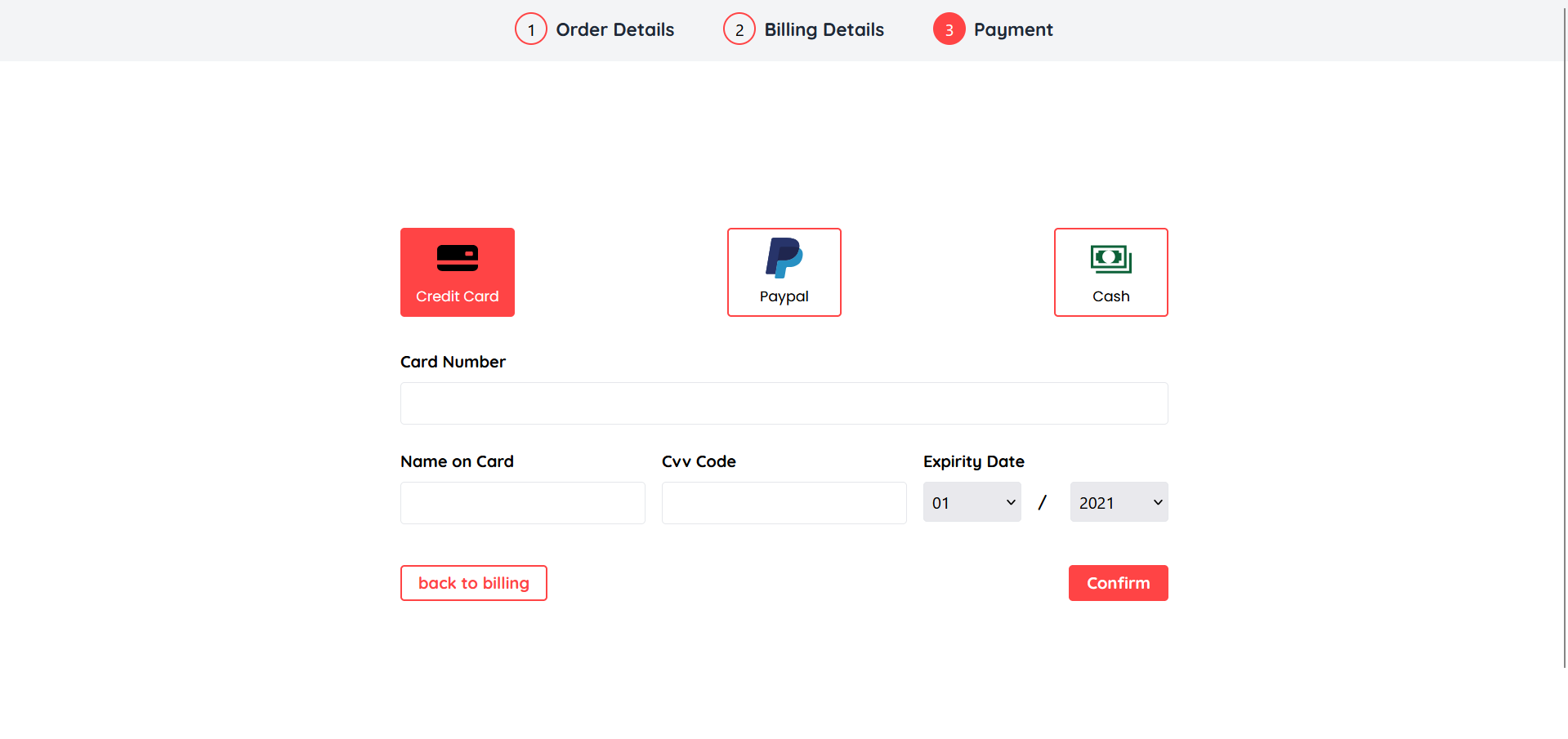Focus the Card Number field
The image size is (1568, 739).
point(784,403)
